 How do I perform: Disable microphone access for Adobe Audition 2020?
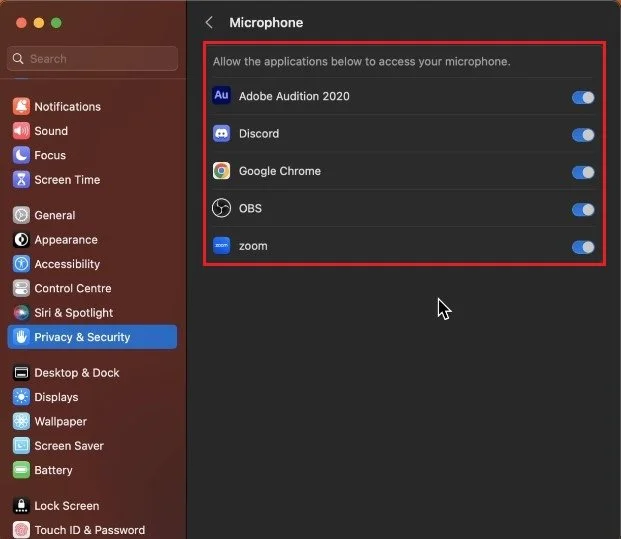tap(583, 97)
